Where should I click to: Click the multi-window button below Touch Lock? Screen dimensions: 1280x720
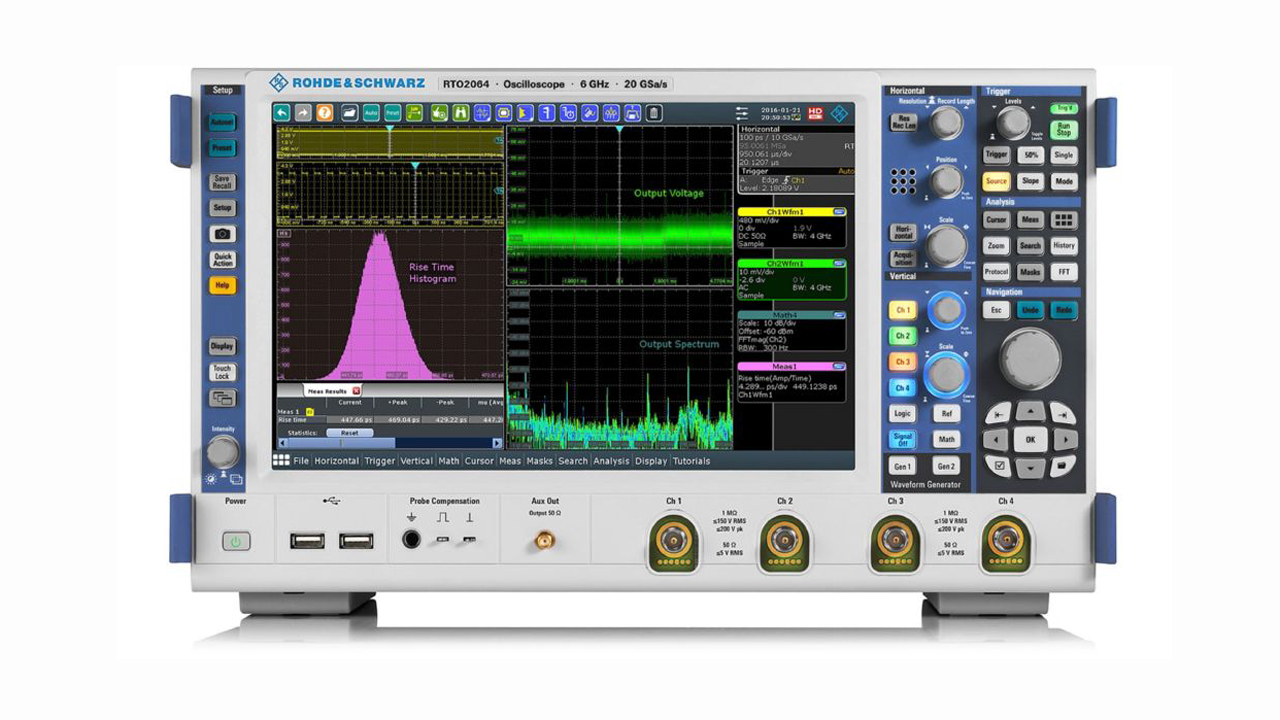(x=222, y=398)
